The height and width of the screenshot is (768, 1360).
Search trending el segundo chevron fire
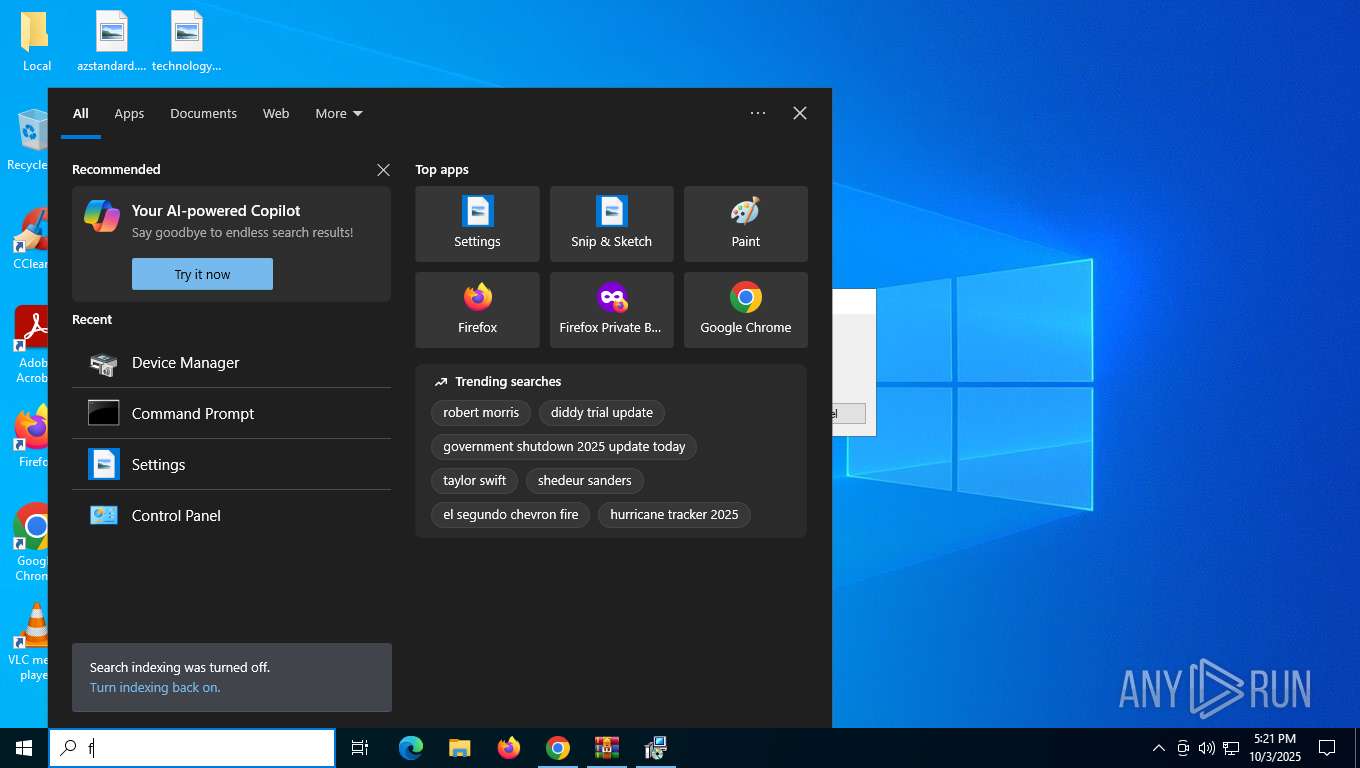coord(511,515)
